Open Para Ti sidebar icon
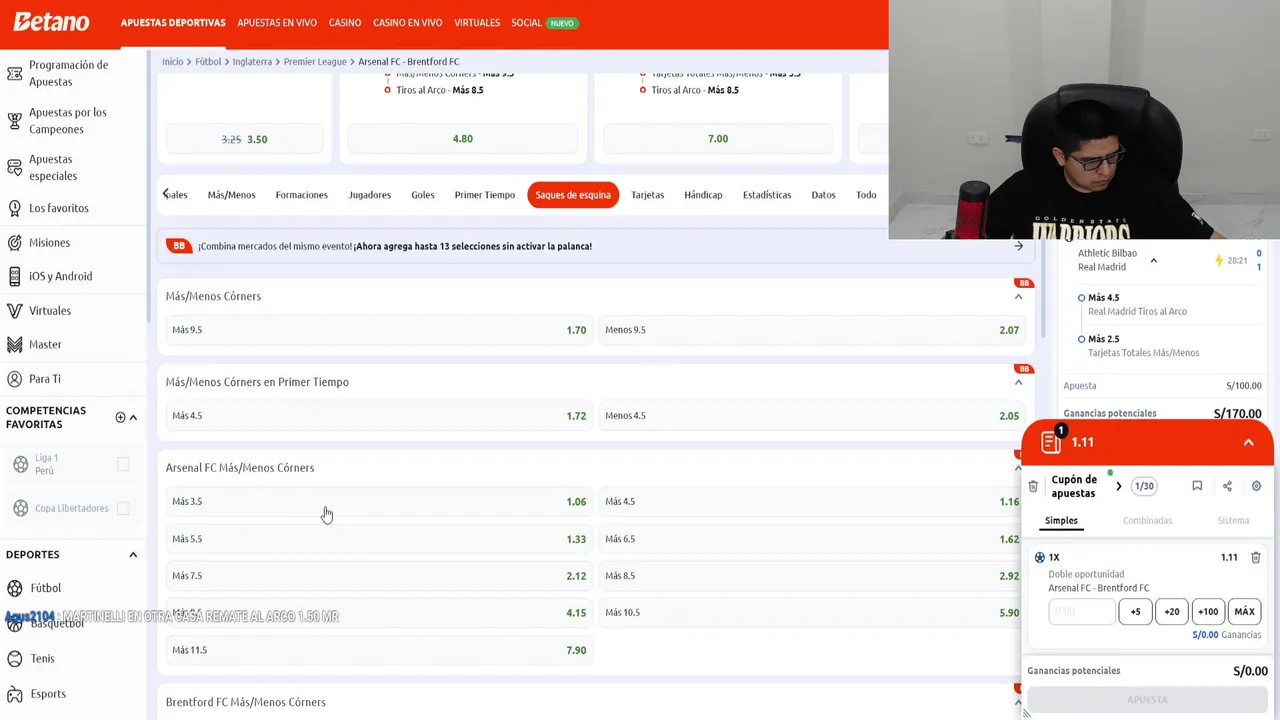 click(x=14, y=379)
